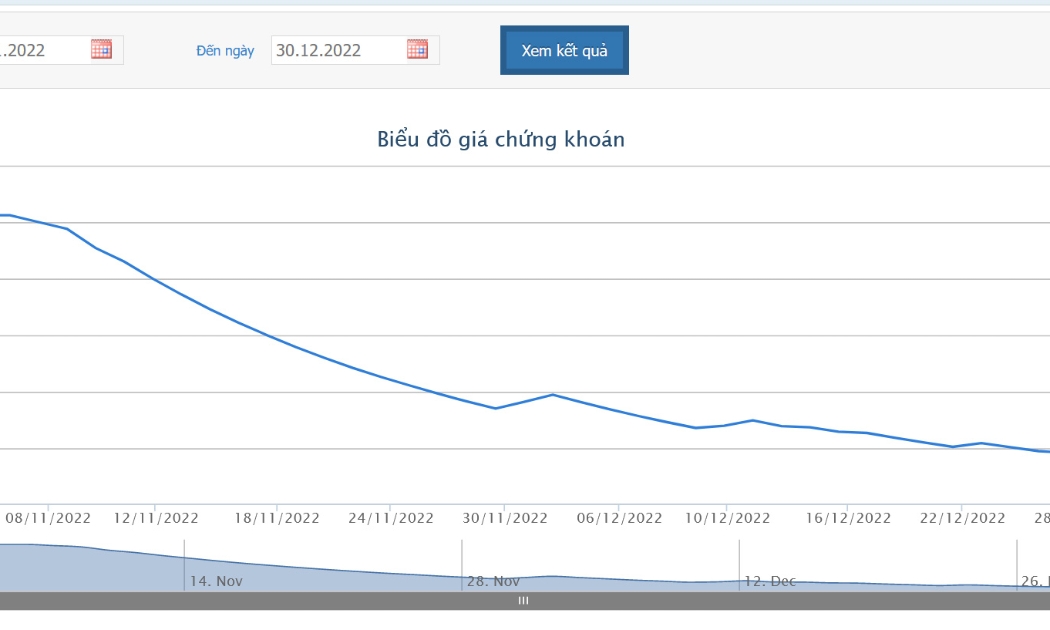Screen dimensions: 1050x630
Task: Select the 24/11/2022 axis label
Action: (x=390, y=518)
